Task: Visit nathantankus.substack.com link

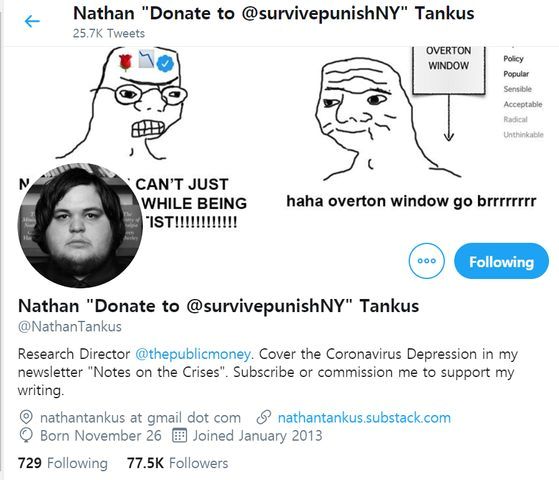Action: click(364, 418)
